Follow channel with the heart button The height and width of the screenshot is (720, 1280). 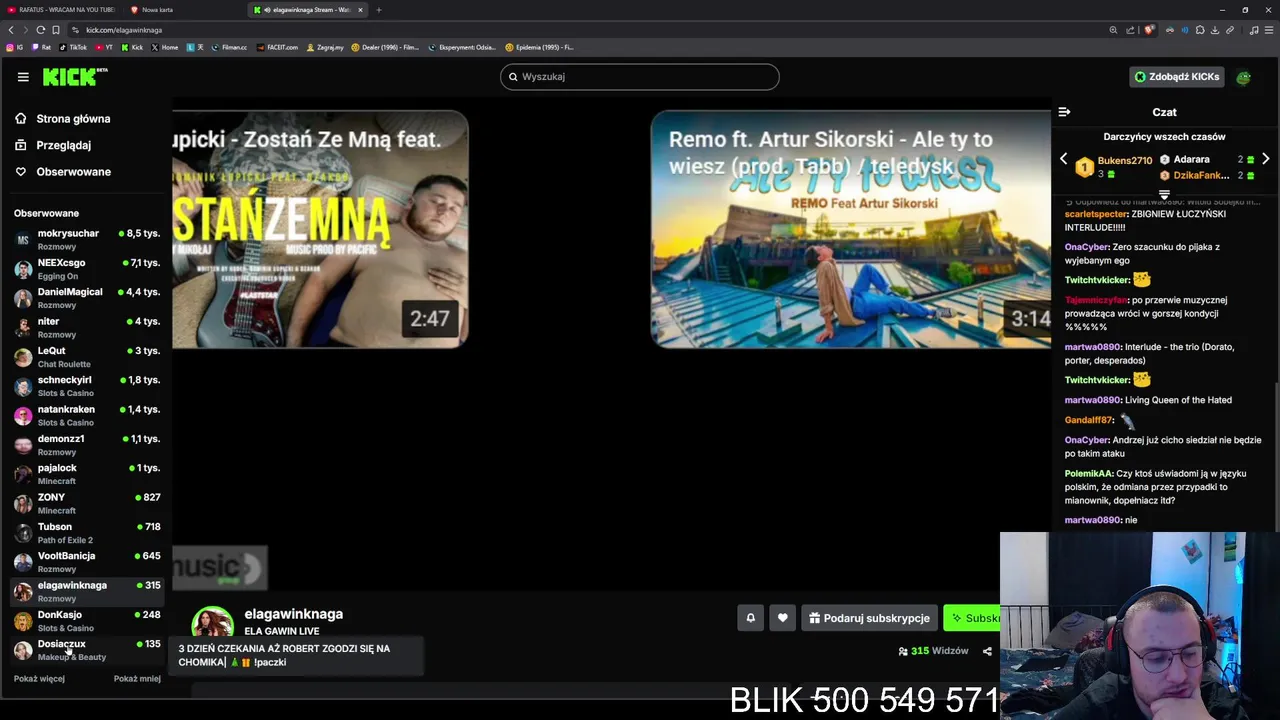(x=782, y=618)
